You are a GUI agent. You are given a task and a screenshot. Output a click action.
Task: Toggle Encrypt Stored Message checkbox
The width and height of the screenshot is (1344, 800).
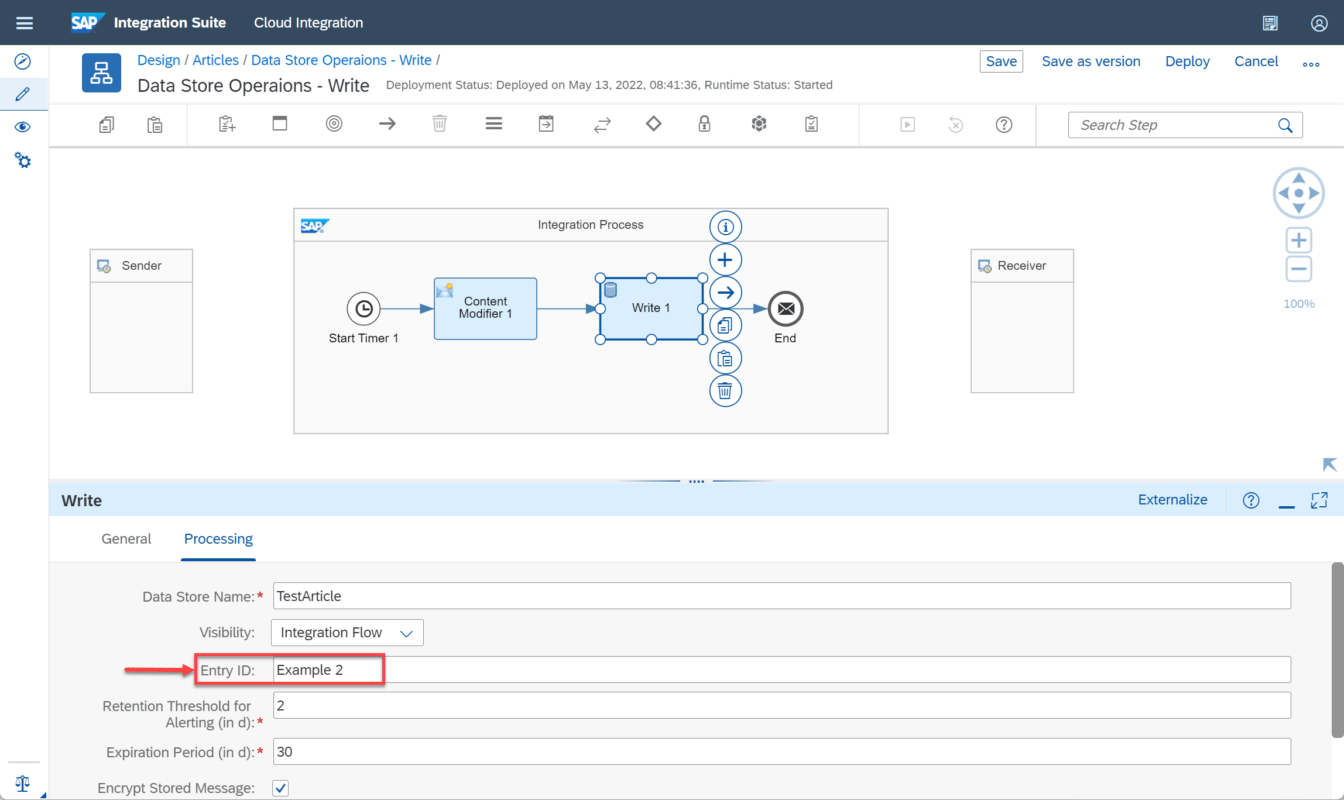coord(281,788)
